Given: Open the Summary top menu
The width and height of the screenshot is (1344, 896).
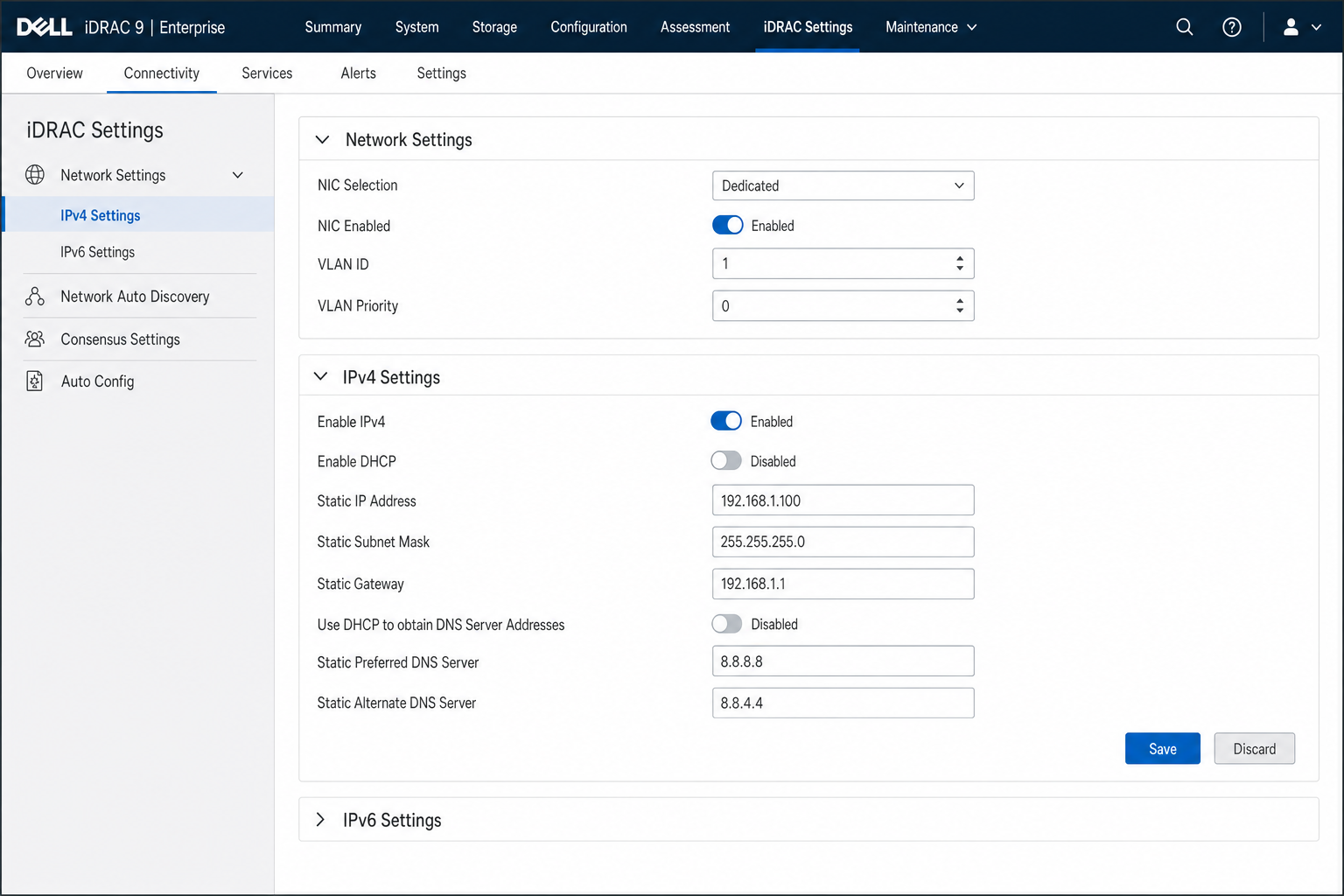Looking at the screenshot, I should click(332, 27).
